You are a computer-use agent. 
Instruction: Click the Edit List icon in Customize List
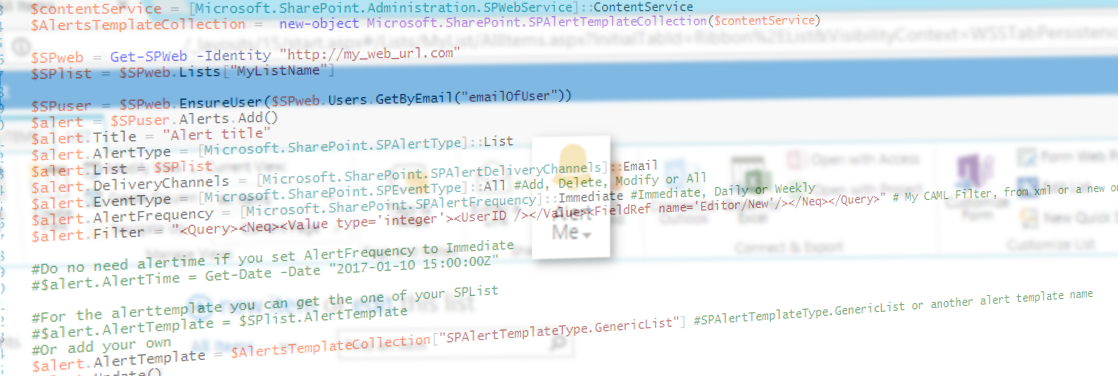tap(1028, 187)
